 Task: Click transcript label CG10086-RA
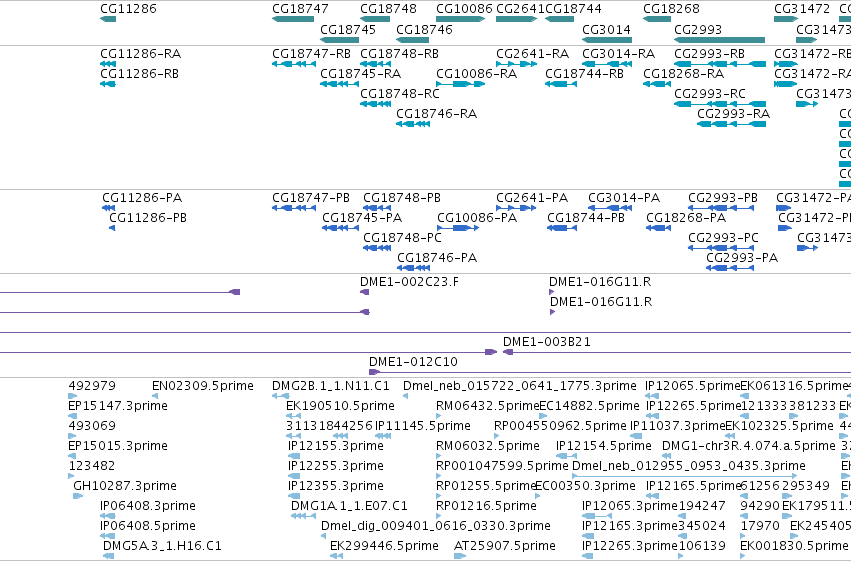(x=476, y=73)
